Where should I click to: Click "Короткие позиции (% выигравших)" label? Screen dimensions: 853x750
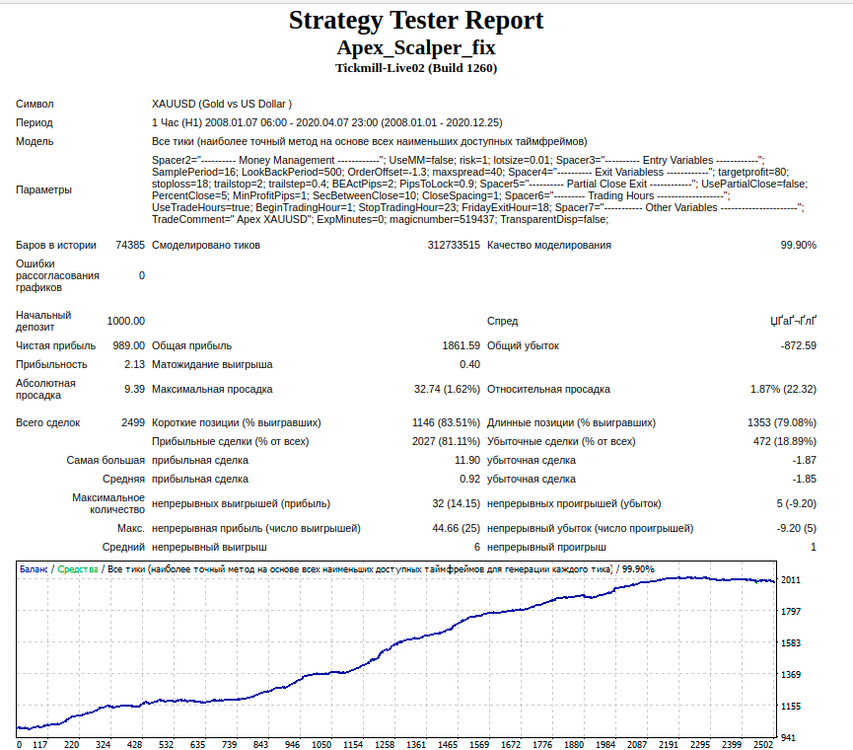pos(236,423)
